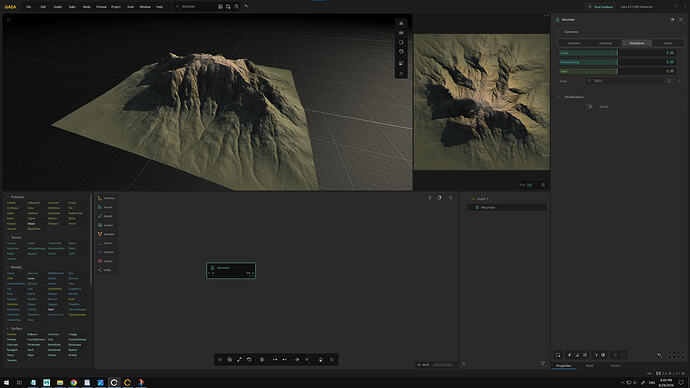The width and height of the screenshot is (690, 388).
Task: Jump to Utility in the category strip
Action: 105,271
